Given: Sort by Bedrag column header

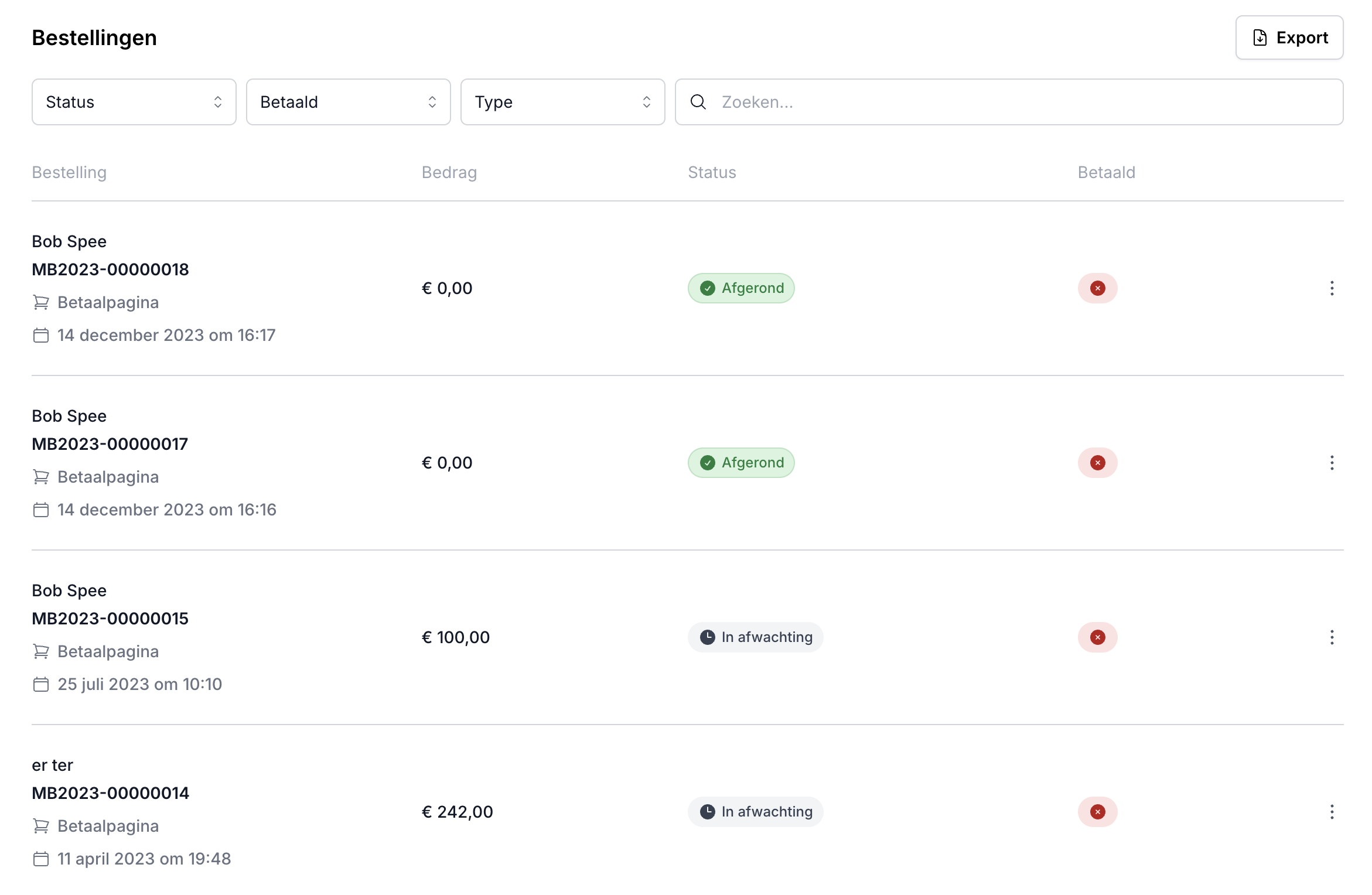Looking at the screenshot, I should pyautogui.click(x=449, y=172).
